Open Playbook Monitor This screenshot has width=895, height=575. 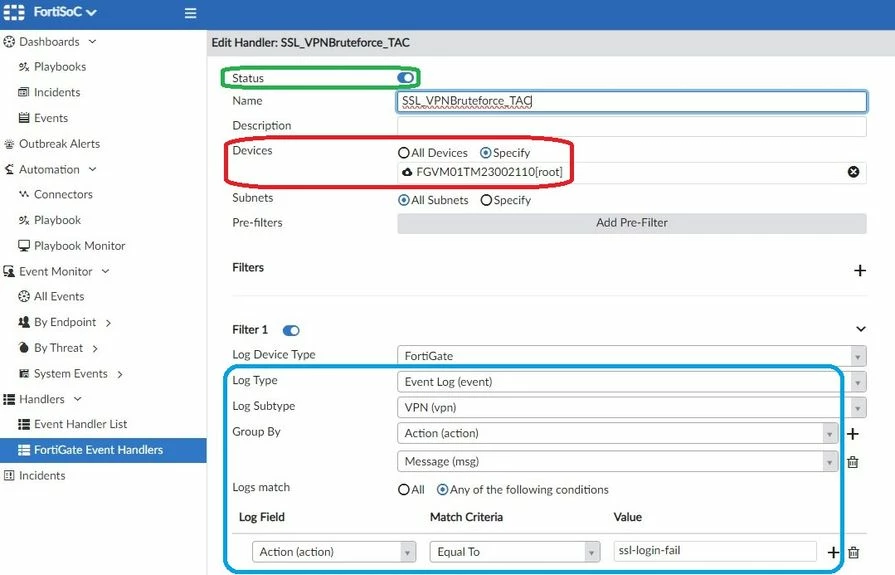79,246
